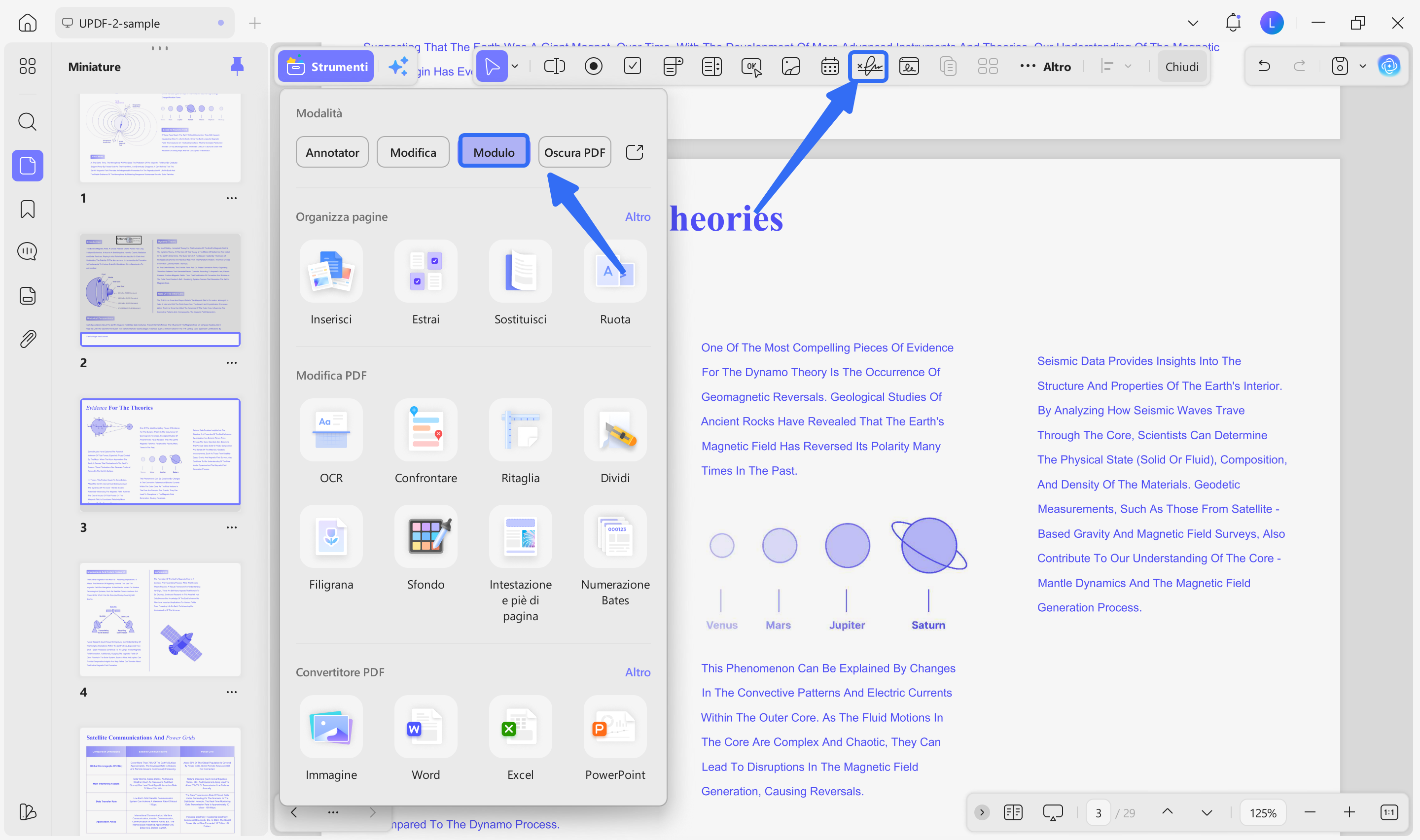Switch to Oscura PDF mode
Screen dimensions: 1420x840
point(574,152)
